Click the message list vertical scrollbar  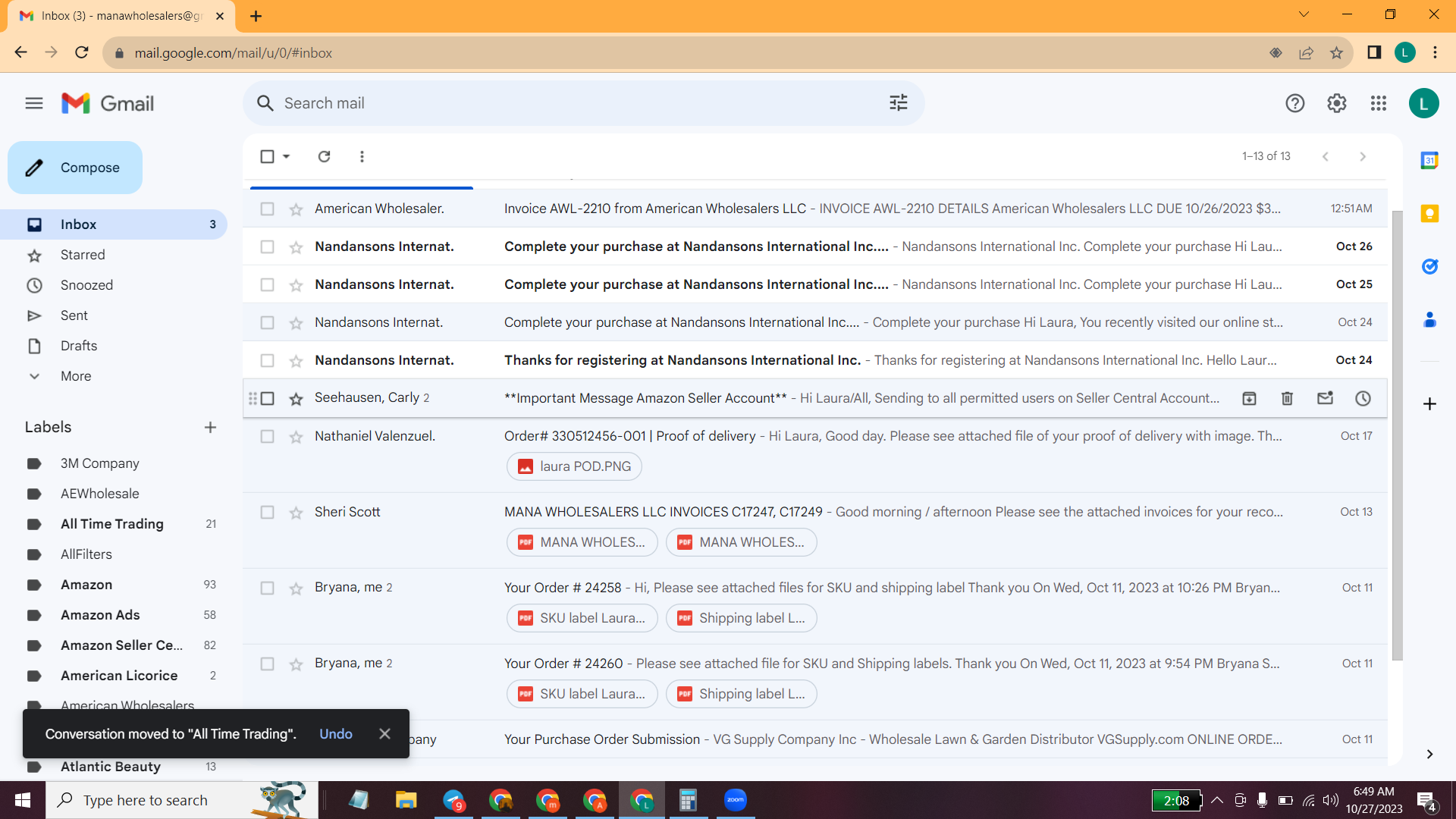(1397, 435)
